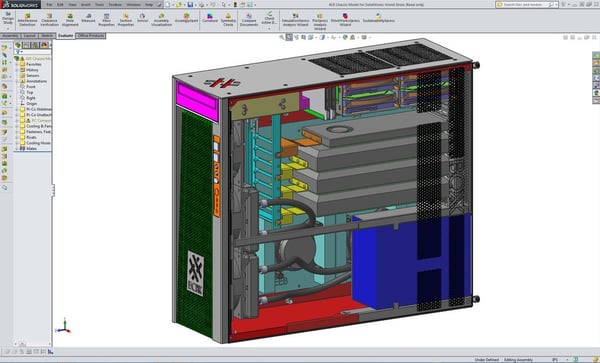Select the Measure tool
The image size is (600, 363).
(88, 18)
